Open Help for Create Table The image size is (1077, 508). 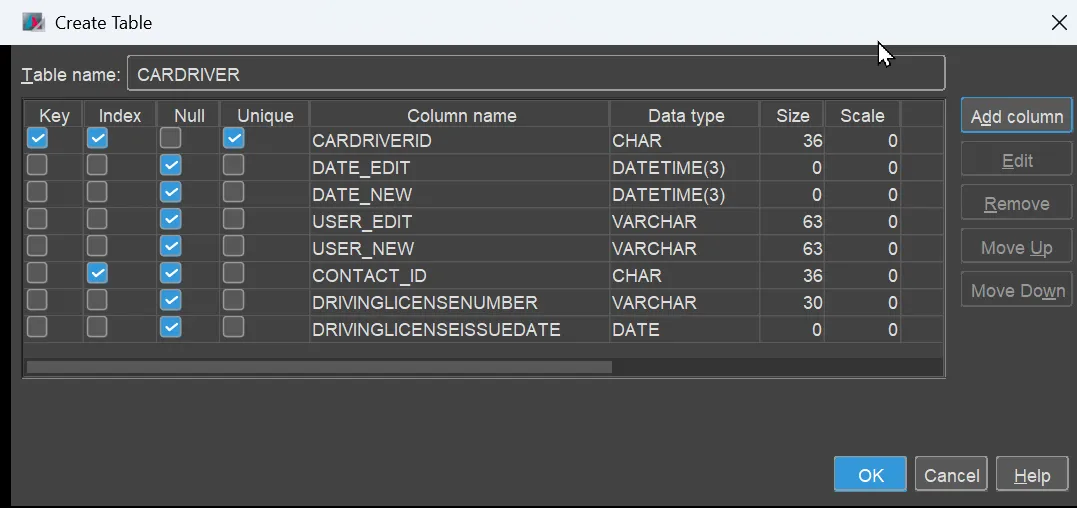1032,475
